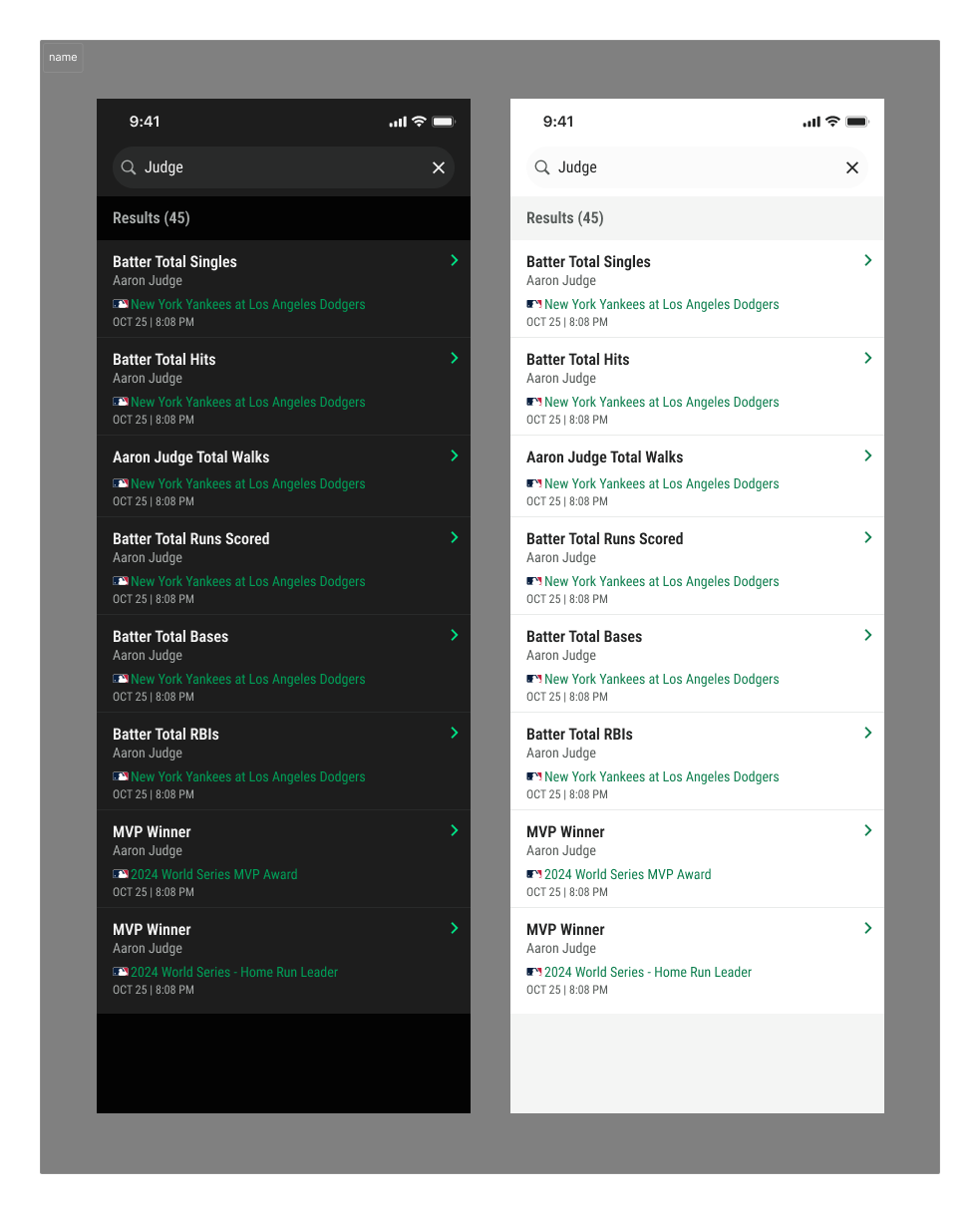
Task: Select Batter Total Runs Scored result, dark mode
Action: 283,566
